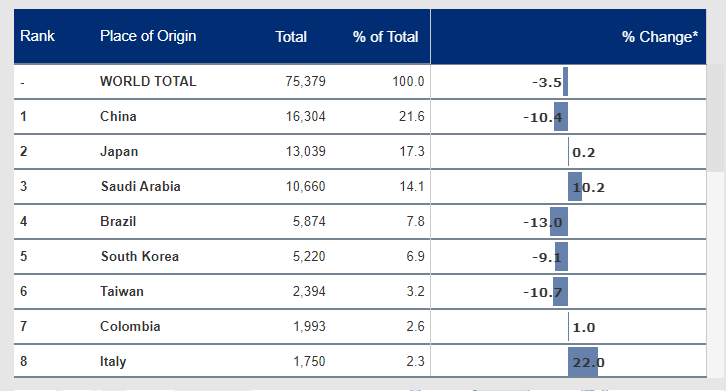Select the Colombia row name

coord(130,326)
